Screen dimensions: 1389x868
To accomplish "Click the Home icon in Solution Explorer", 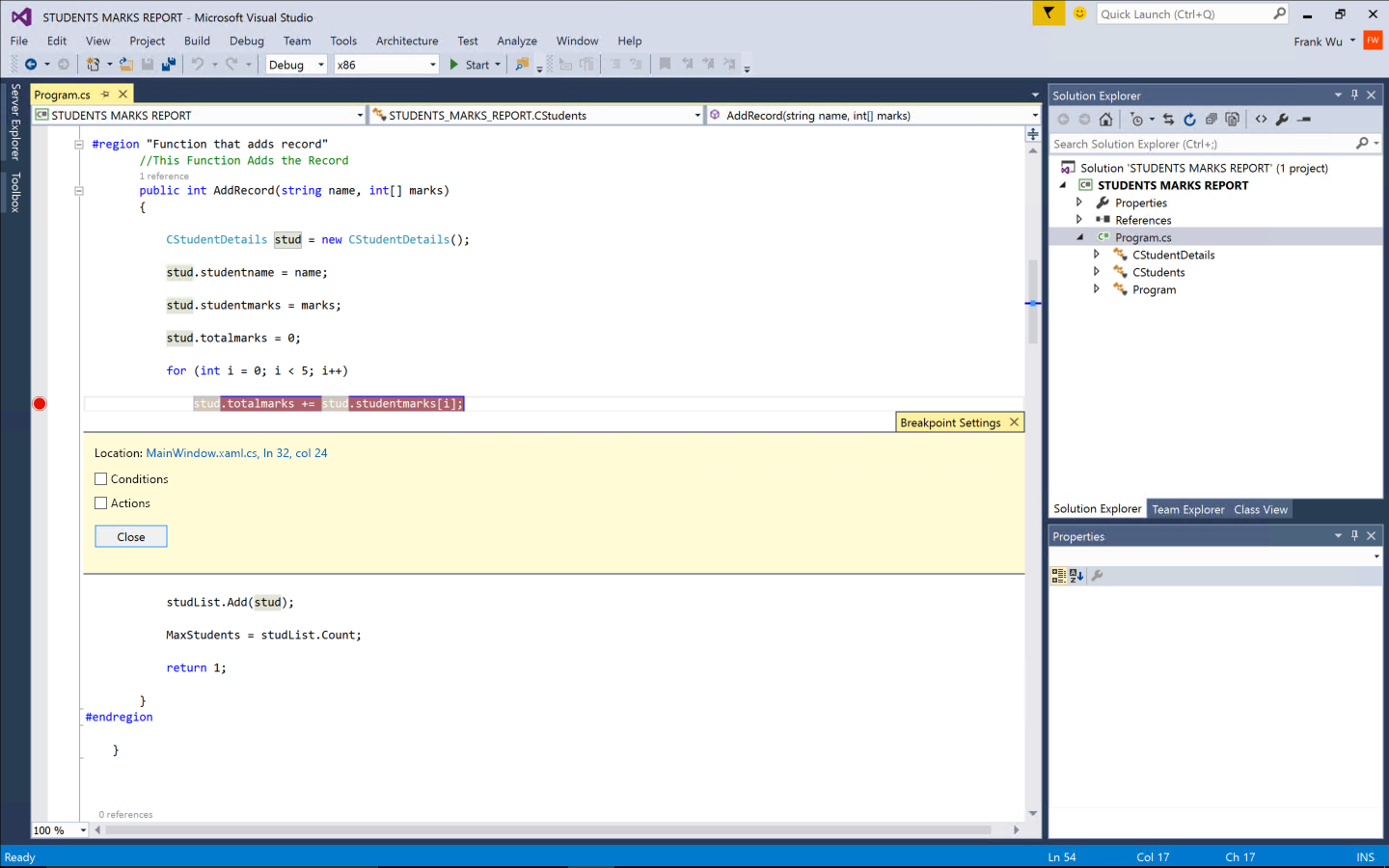I will 1105,120.
